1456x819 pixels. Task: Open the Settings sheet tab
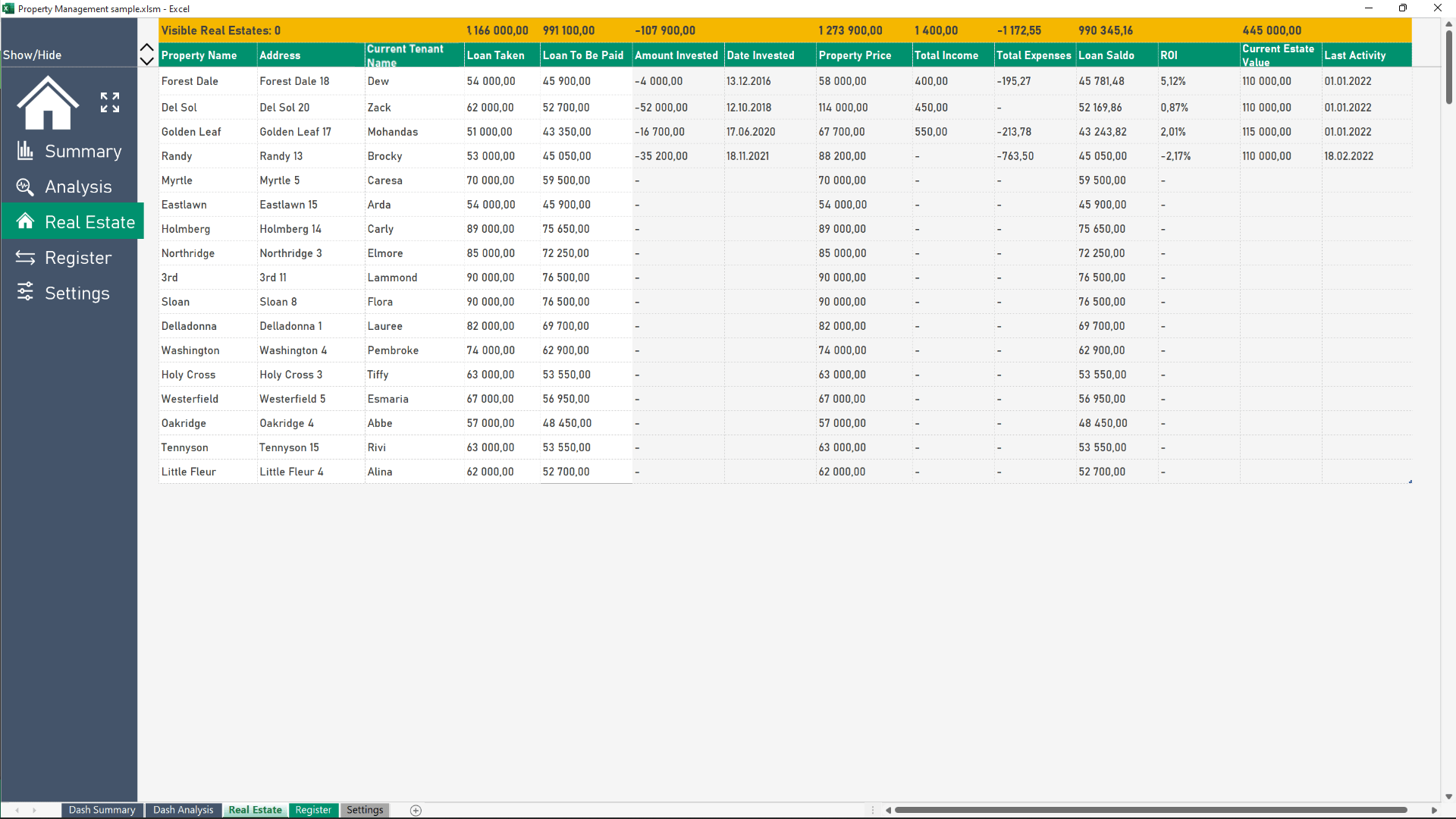tap(365, 810)
